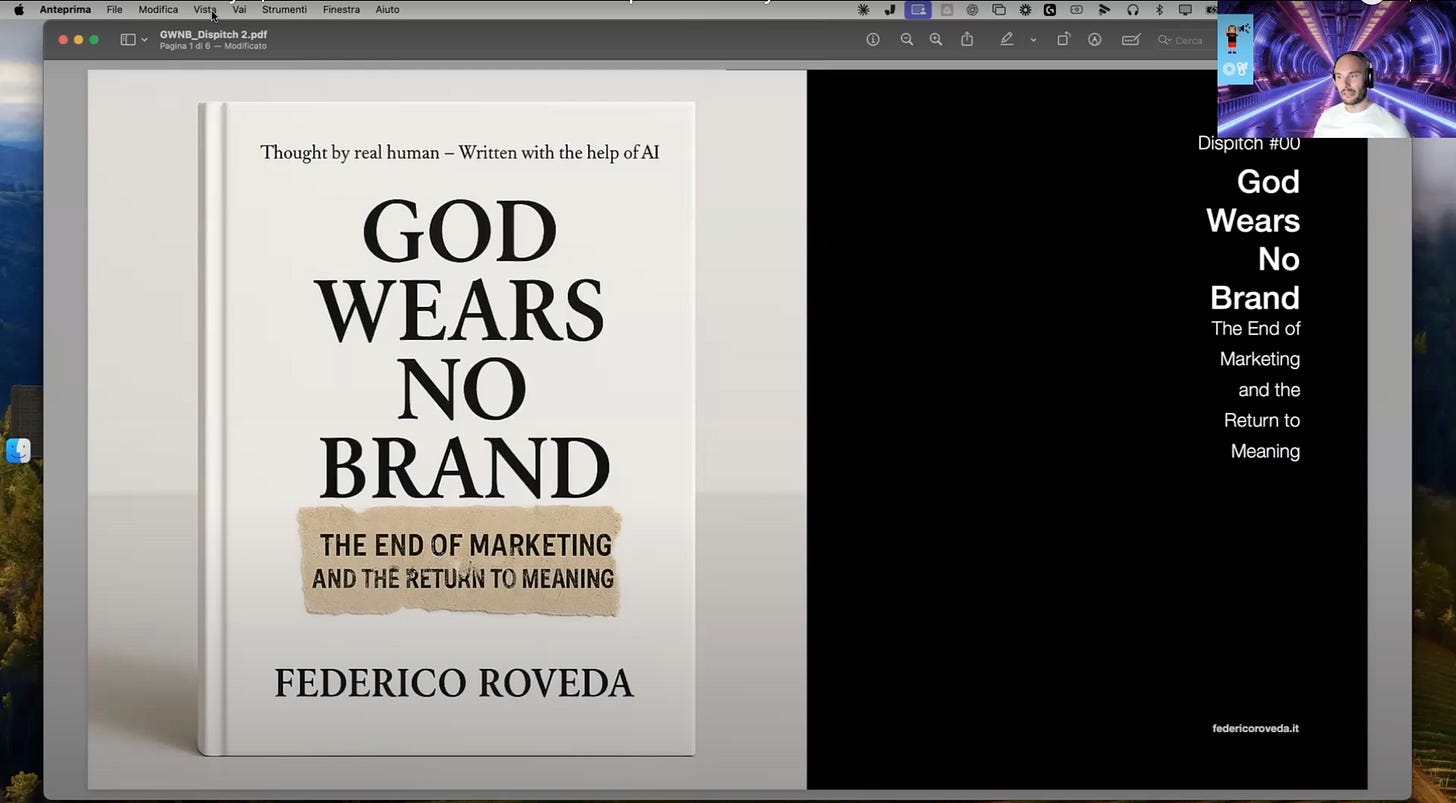Click the GWNB_Dispitch 2.pdf window title
This screenshot has height=803, width=1456.
[213, 34]
